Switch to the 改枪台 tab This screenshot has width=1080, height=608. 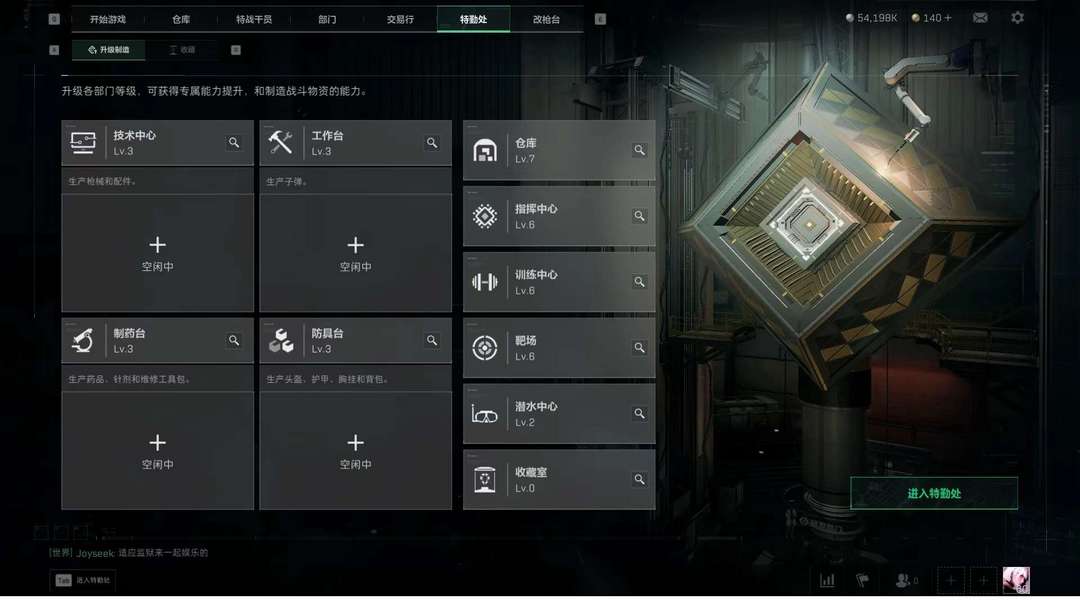point(546,19)
